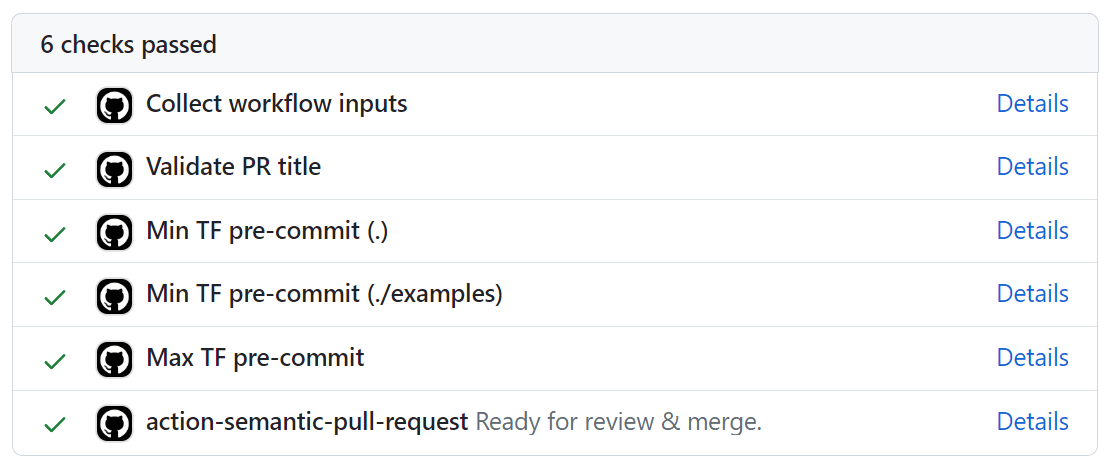Click GitHub avatar beside Min TF pre-commit (.)
Screen dimensions: 1106x465
114,233
